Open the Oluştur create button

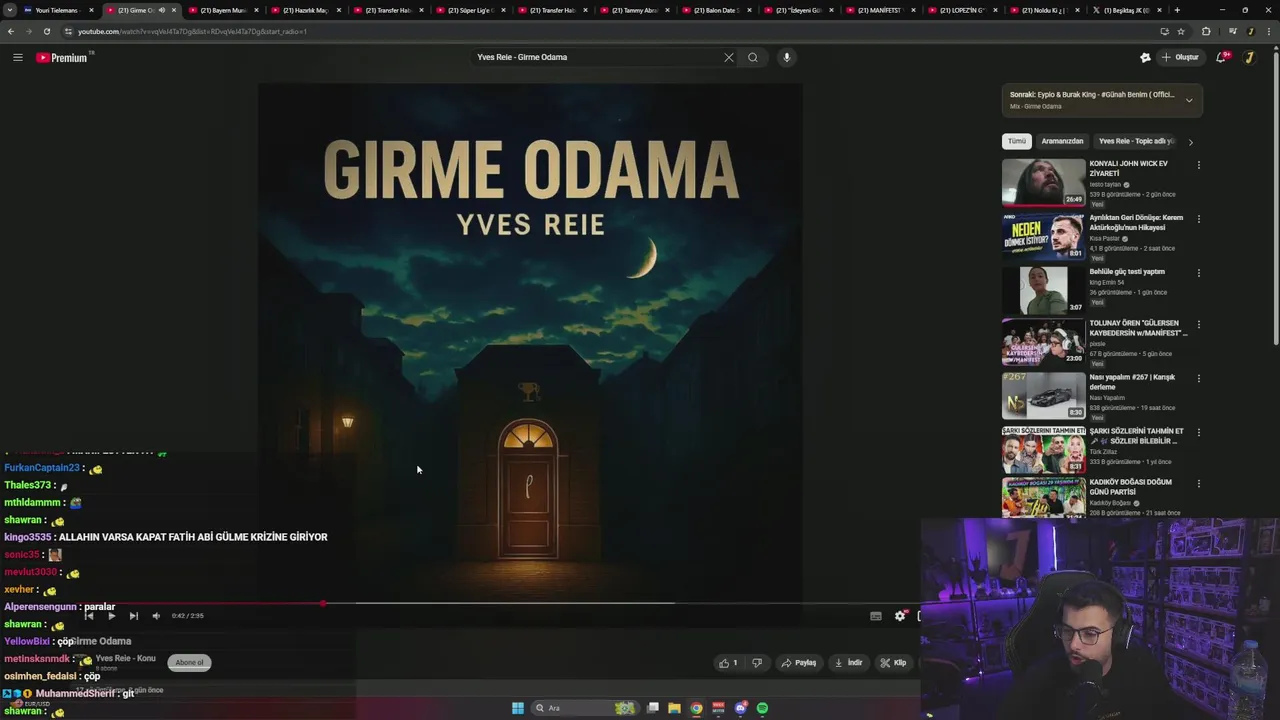1181,57
